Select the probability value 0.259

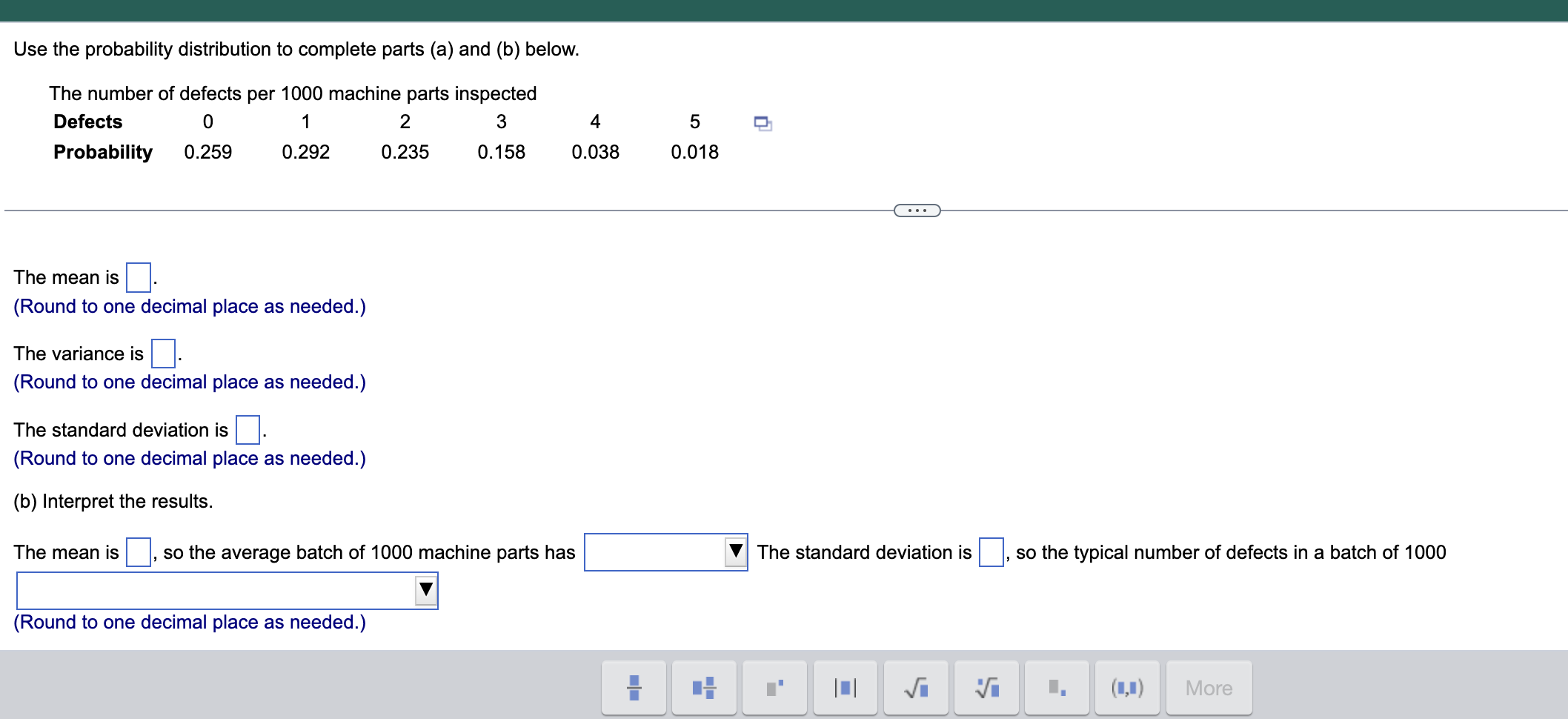208,152
